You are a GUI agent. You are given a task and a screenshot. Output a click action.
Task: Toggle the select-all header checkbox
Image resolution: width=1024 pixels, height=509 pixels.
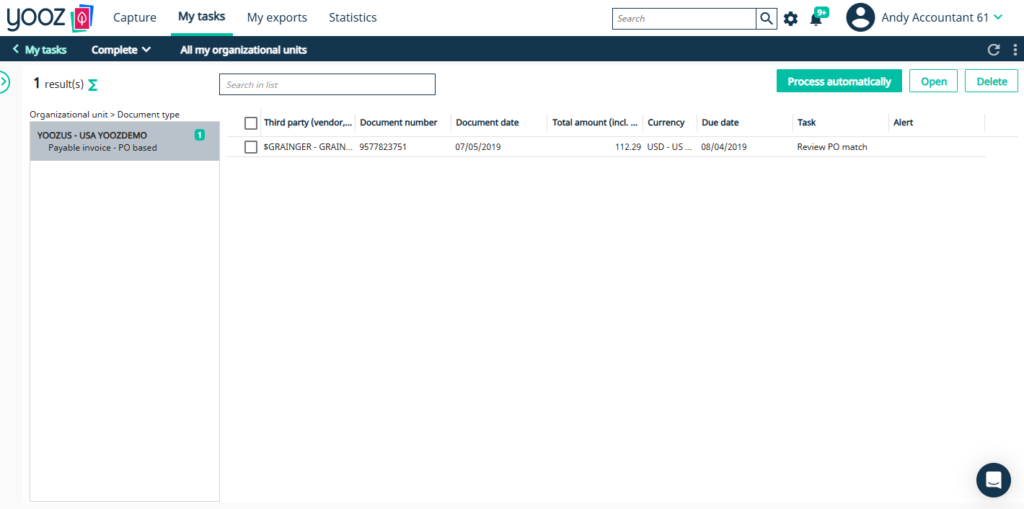click(x=251, y=123)
